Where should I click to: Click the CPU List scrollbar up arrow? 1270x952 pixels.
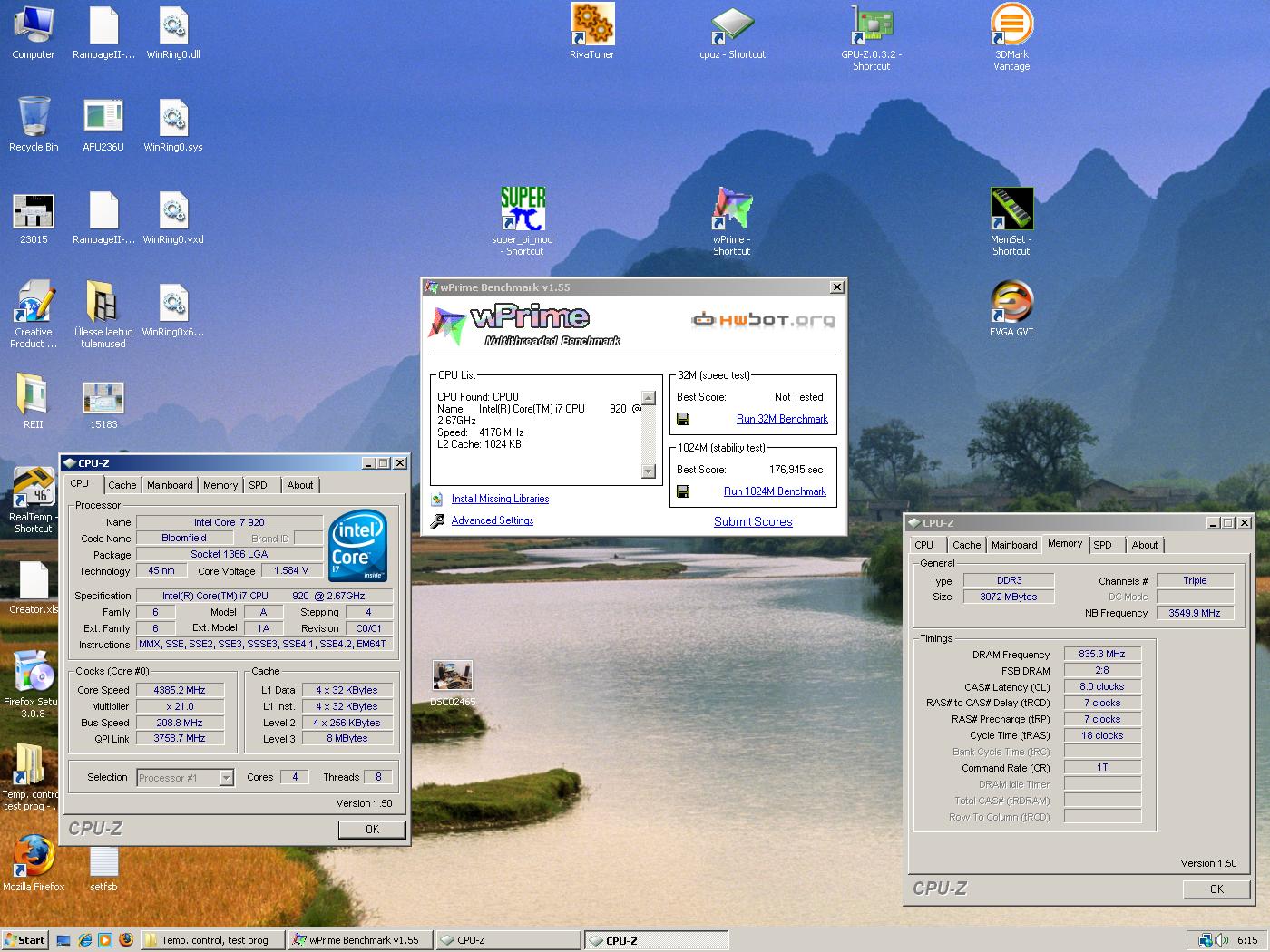pos(648,398)
